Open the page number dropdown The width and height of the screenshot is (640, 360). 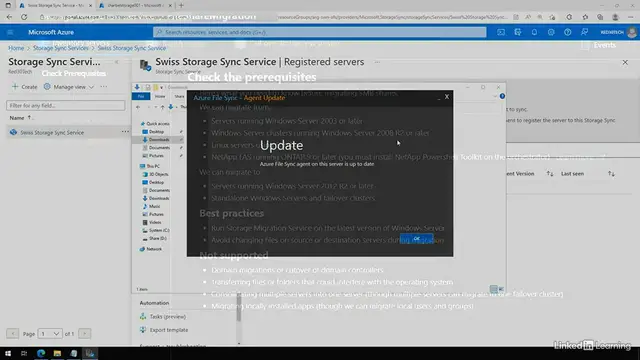click(x=50, y=334)
